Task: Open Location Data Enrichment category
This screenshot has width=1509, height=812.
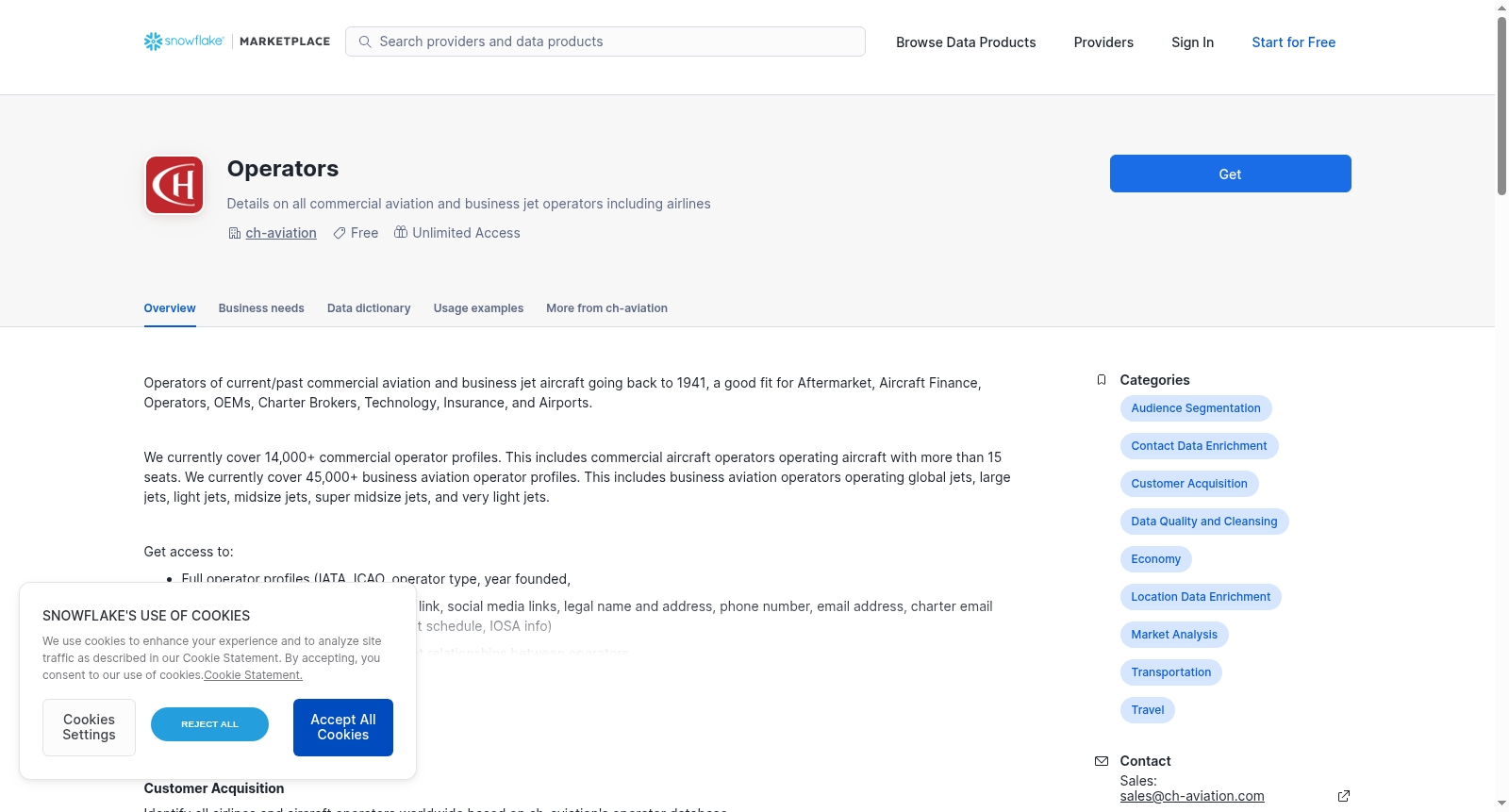Action: tap(1201, 597)
